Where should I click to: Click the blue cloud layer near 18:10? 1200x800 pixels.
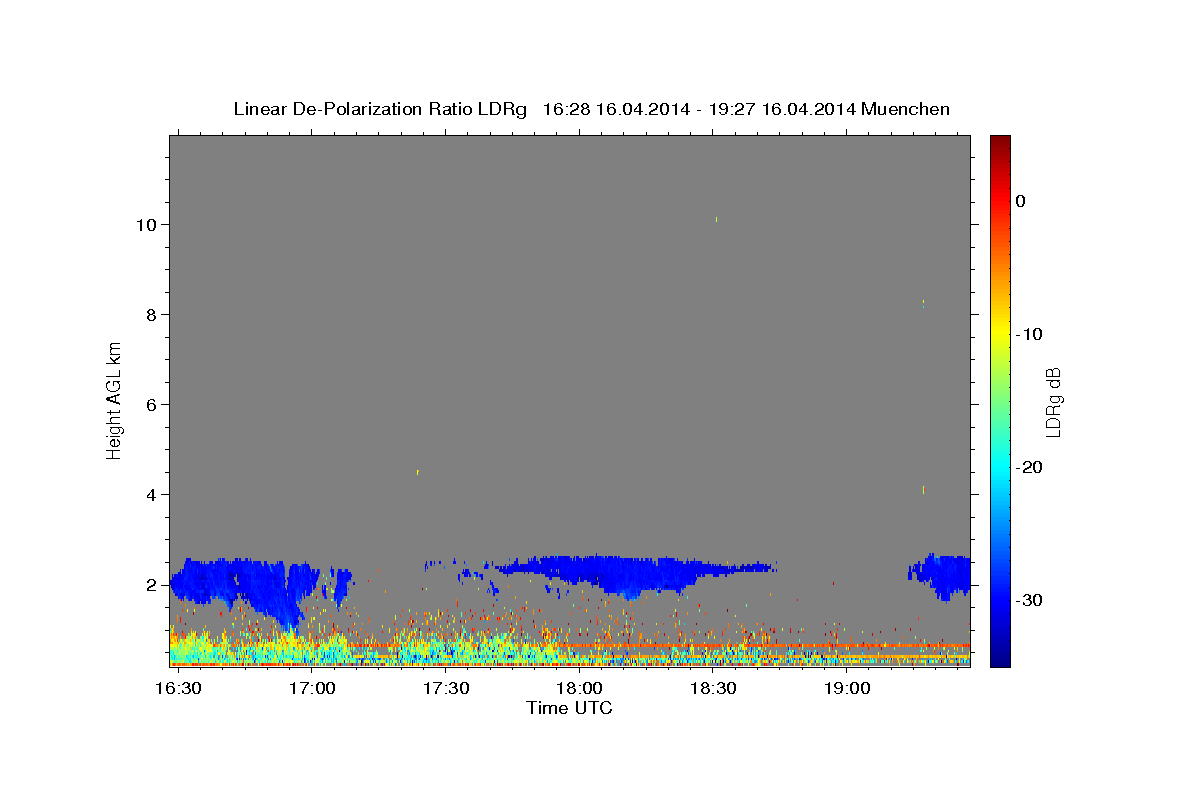coord(630,572)
